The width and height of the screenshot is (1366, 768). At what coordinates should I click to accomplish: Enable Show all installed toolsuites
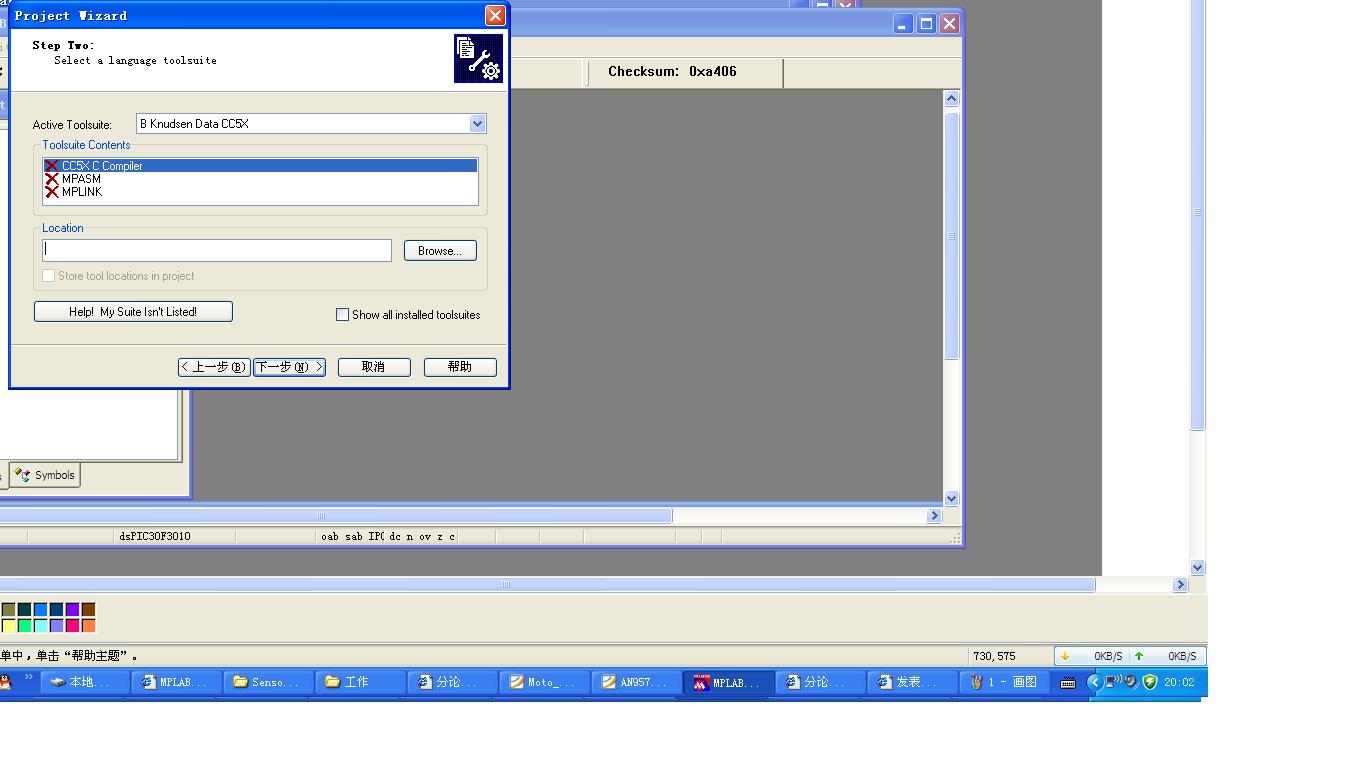pos(342,315)
